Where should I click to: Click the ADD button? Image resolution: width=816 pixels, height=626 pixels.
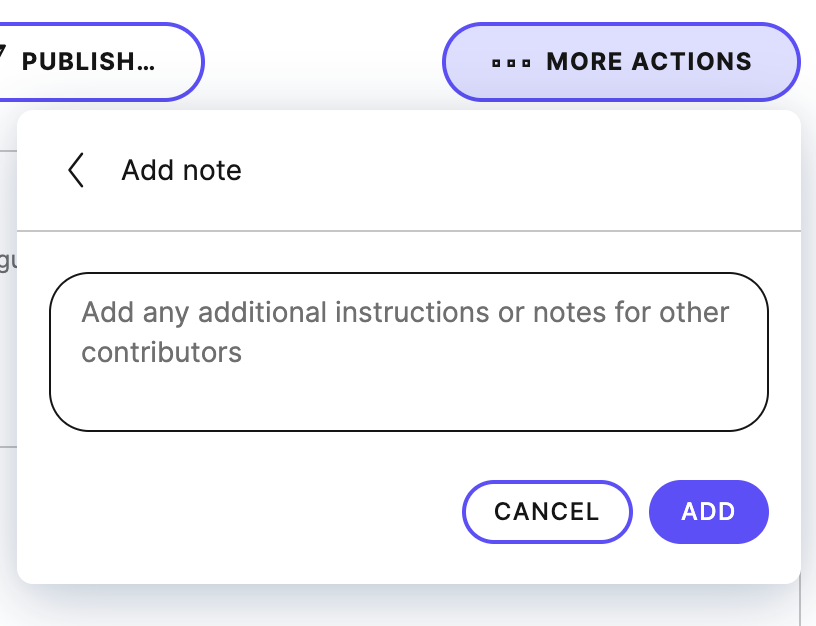[709, 511]
